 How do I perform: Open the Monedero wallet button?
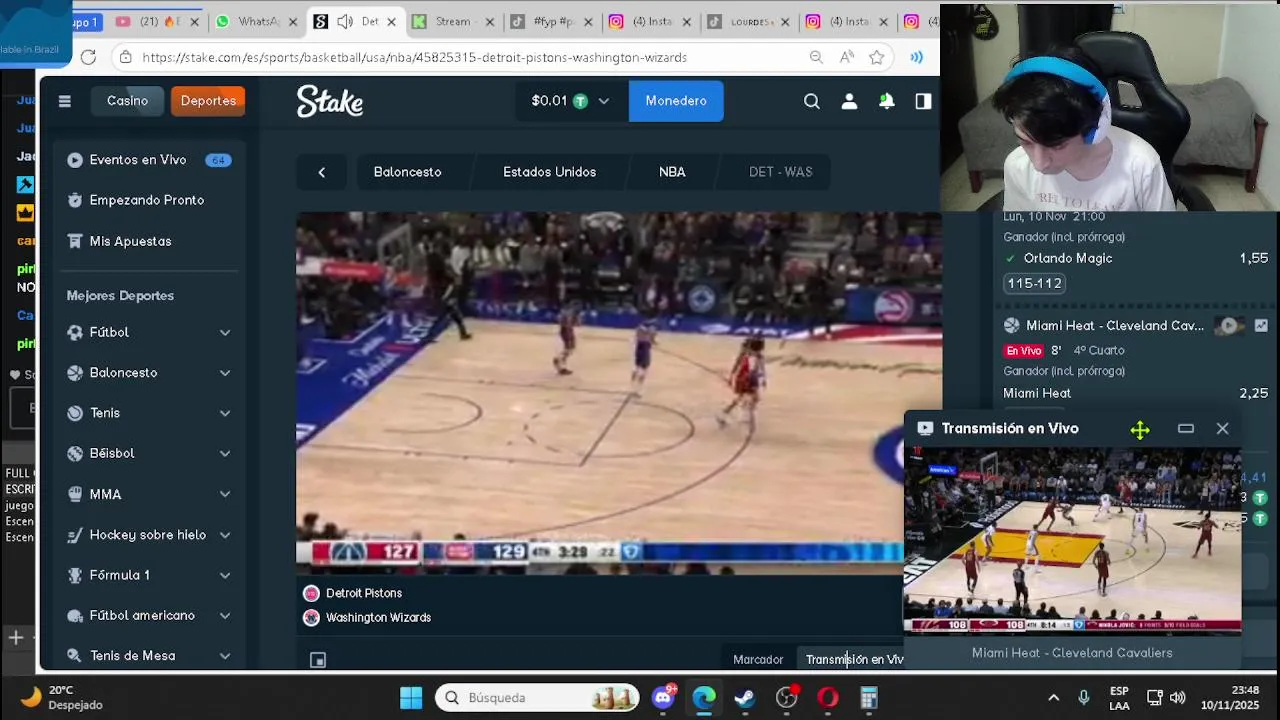coord(676,101)
